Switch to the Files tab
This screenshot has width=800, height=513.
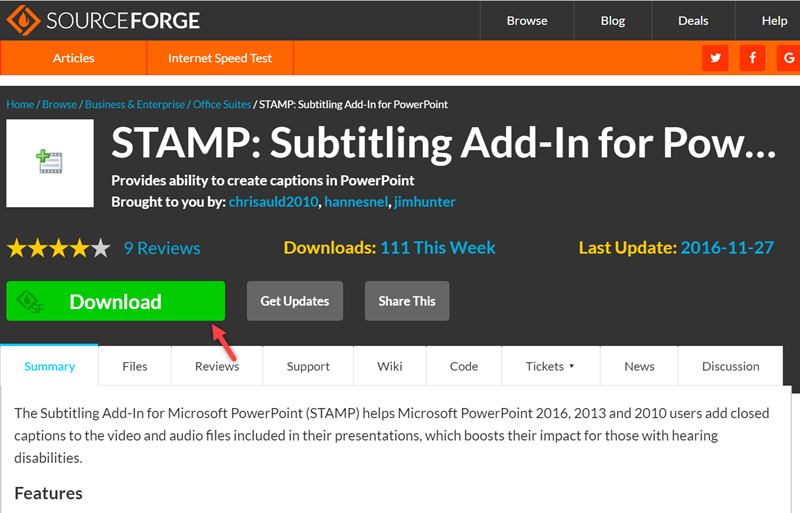(135, 366)
